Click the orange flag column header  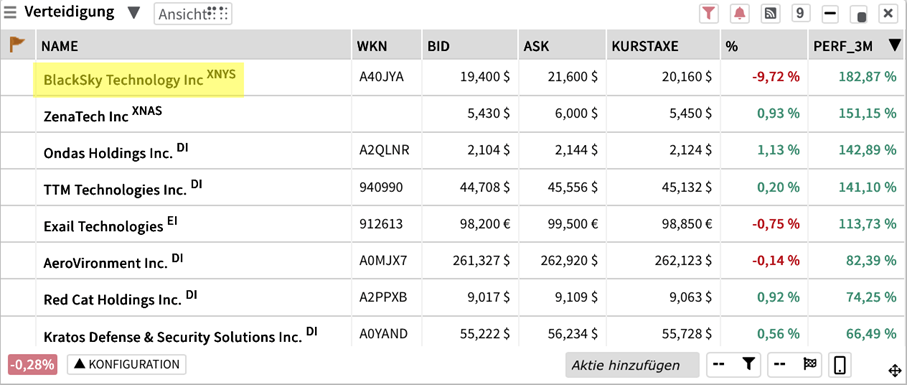18,45
